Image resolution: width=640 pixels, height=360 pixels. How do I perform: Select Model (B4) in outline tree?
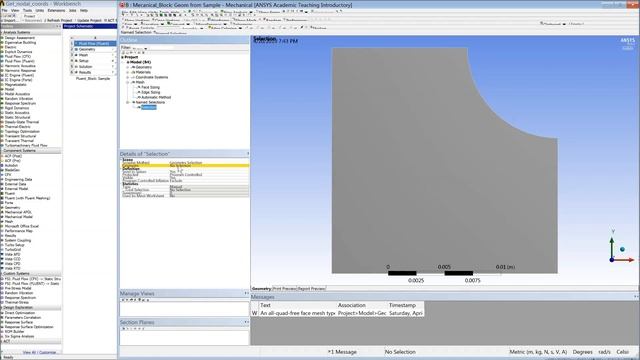tap(139, 62)
